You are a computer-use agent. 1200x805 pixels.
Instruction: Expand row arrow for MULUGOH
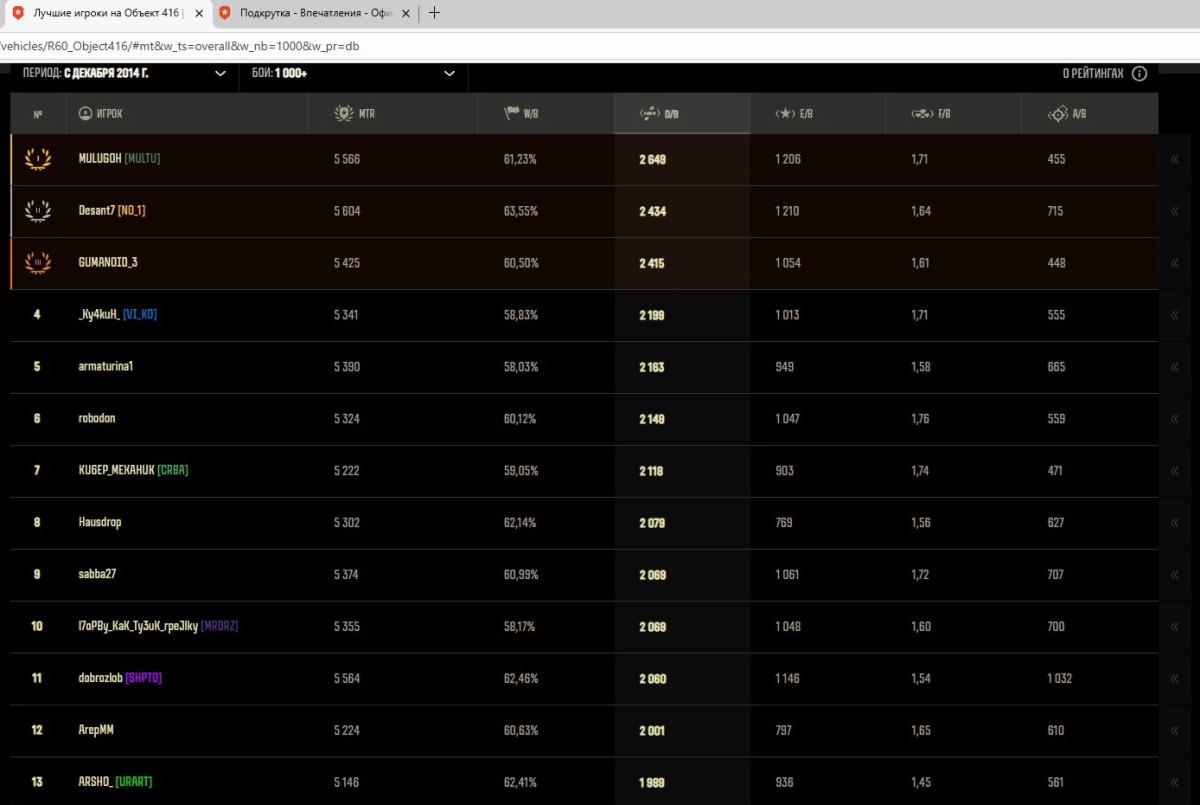pyautogui.click(x=1175, y=159)
